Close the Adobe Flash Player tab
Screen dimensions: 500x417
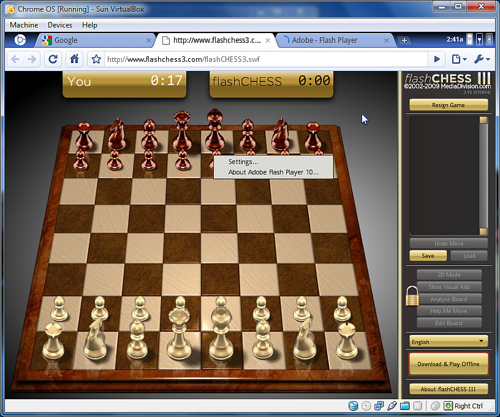point(386,40)
